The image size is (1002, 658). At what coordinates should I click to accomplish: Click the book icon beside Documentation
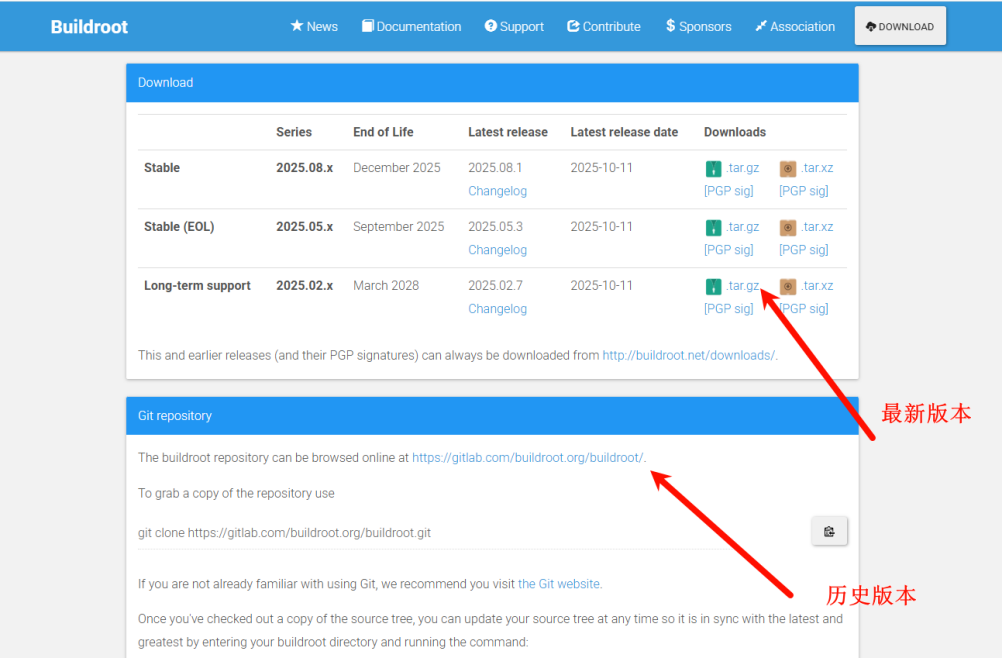pos(367,26)
